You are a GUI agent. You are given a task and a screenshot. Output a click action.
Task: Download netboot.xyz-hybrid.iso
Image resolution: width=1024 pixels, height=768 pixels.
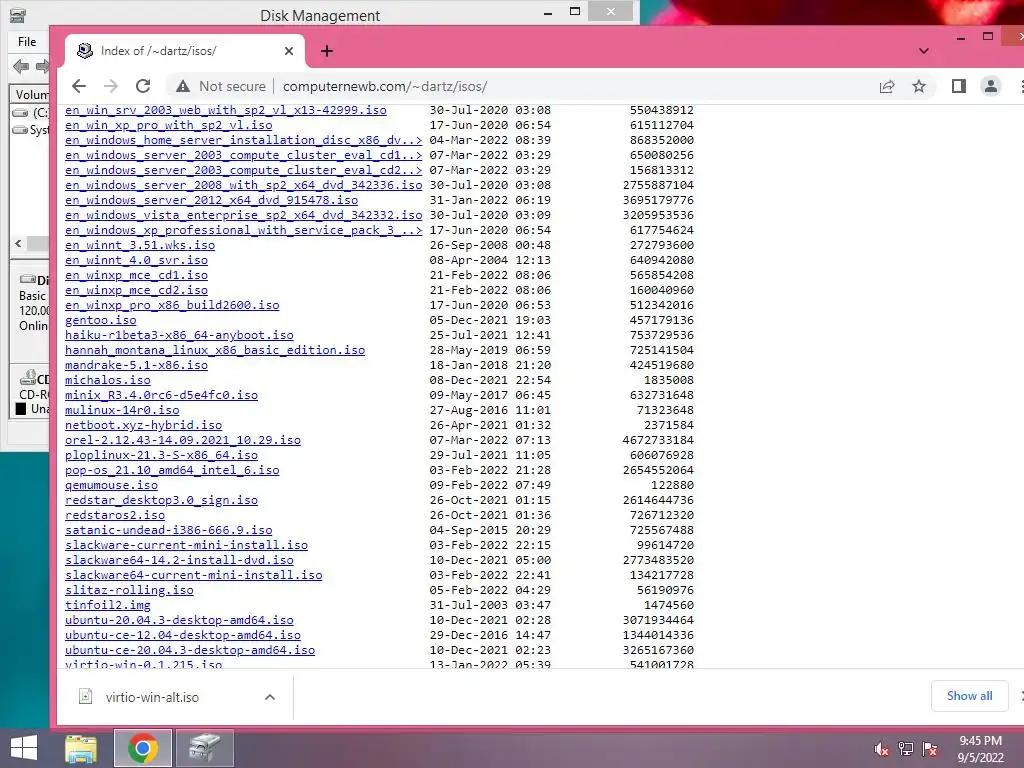[143, 425]
